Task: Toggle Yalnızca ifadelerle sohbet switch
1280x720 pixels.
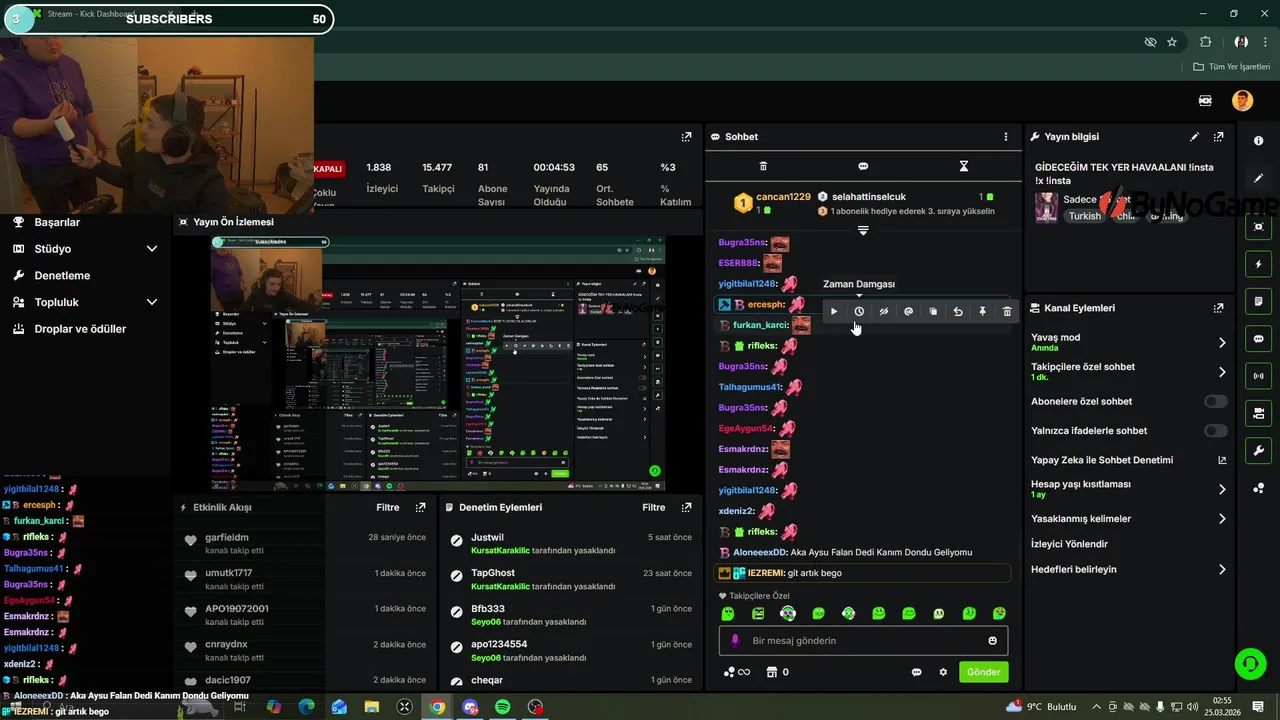Action: pyautogui.click(x=1216, y=431)
